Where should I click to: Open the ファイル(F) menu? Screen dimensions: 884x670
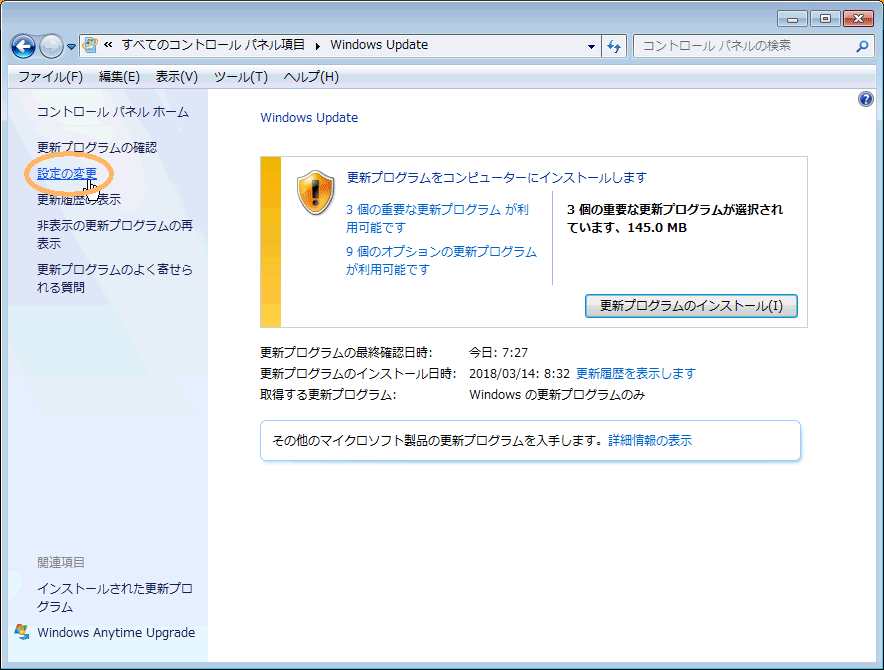click(51, 77)
